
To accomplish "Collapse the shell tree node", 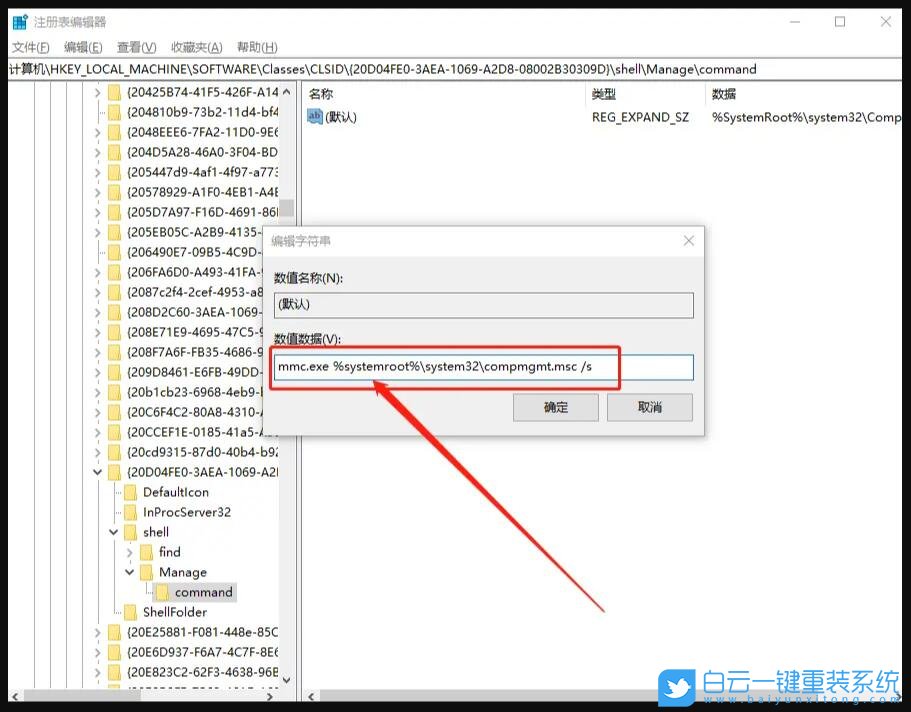I will pos(113,532).
